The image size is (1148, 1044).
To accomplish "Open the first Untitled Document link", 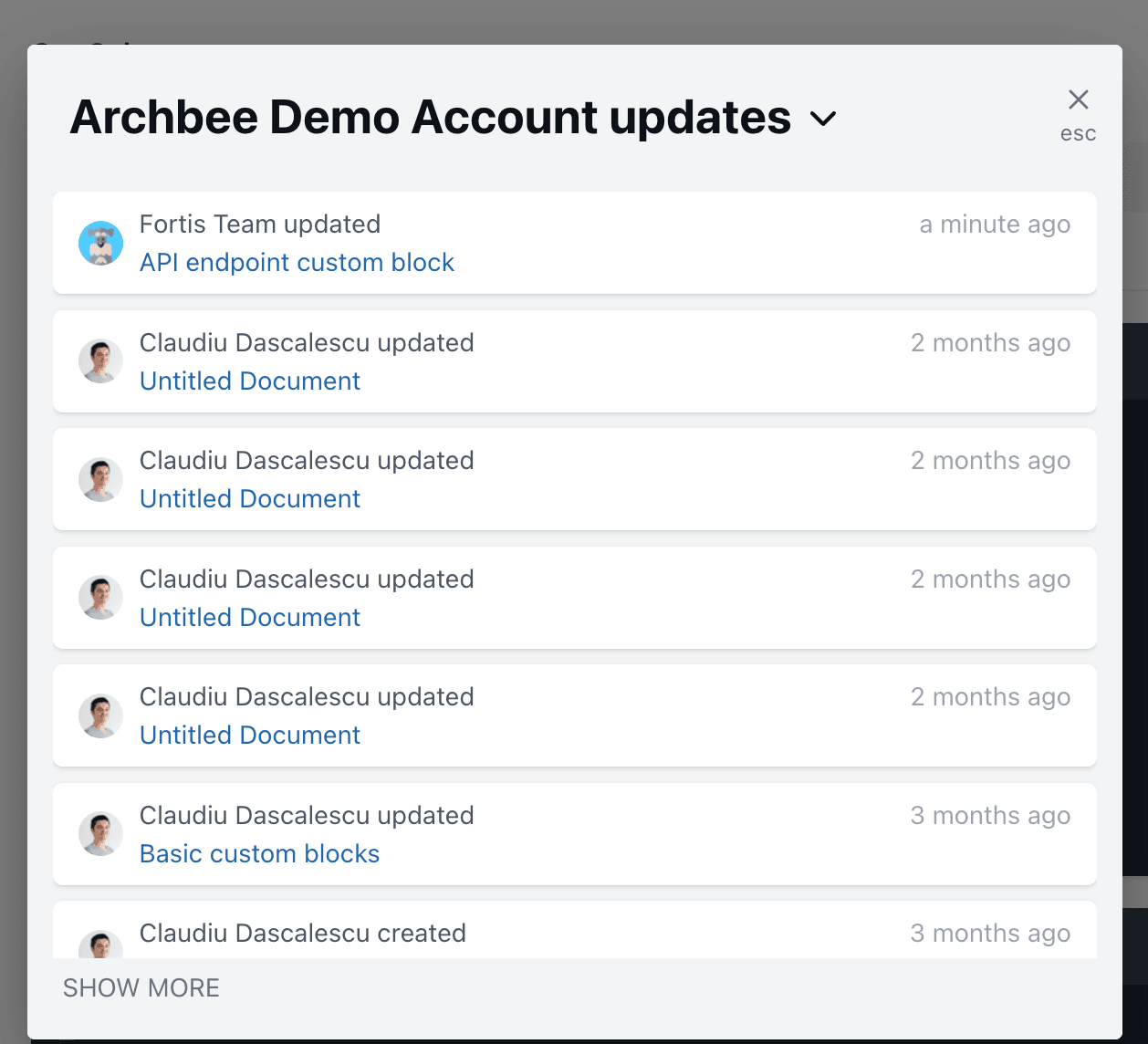I will tap(249, 381).
